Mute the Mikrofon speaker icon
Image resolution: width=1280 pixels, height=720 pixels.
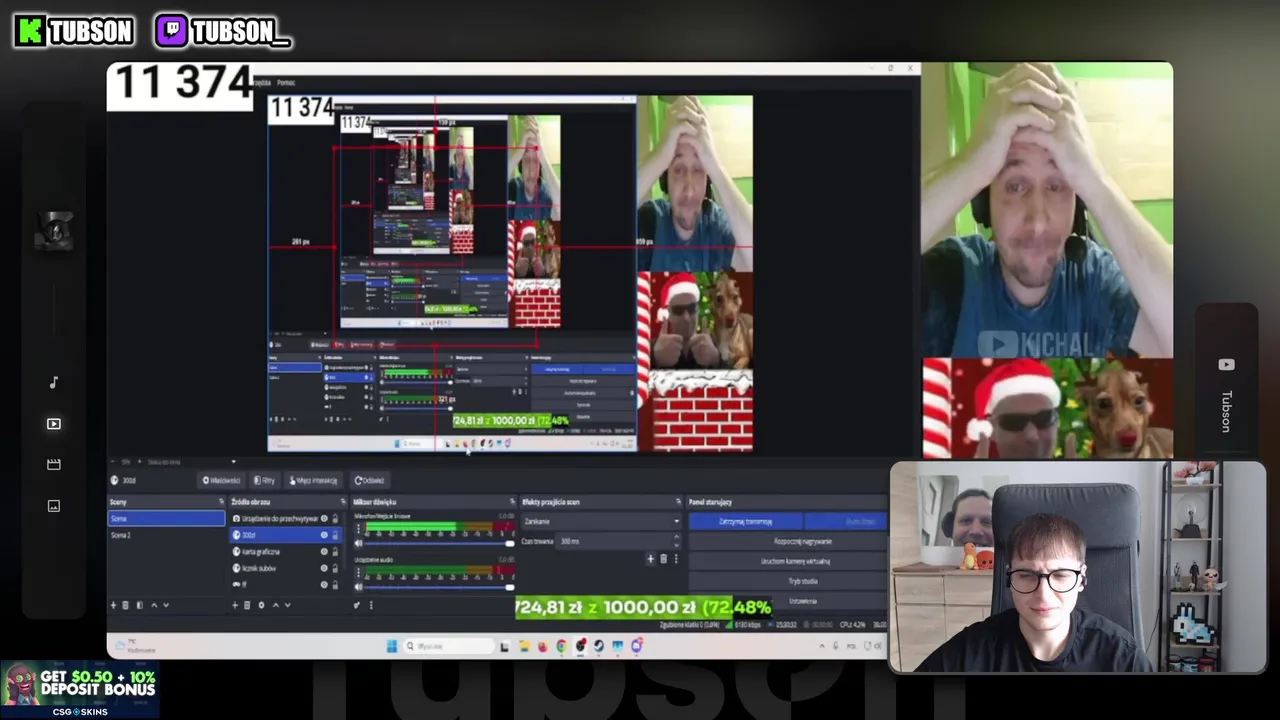click(358, 543)
